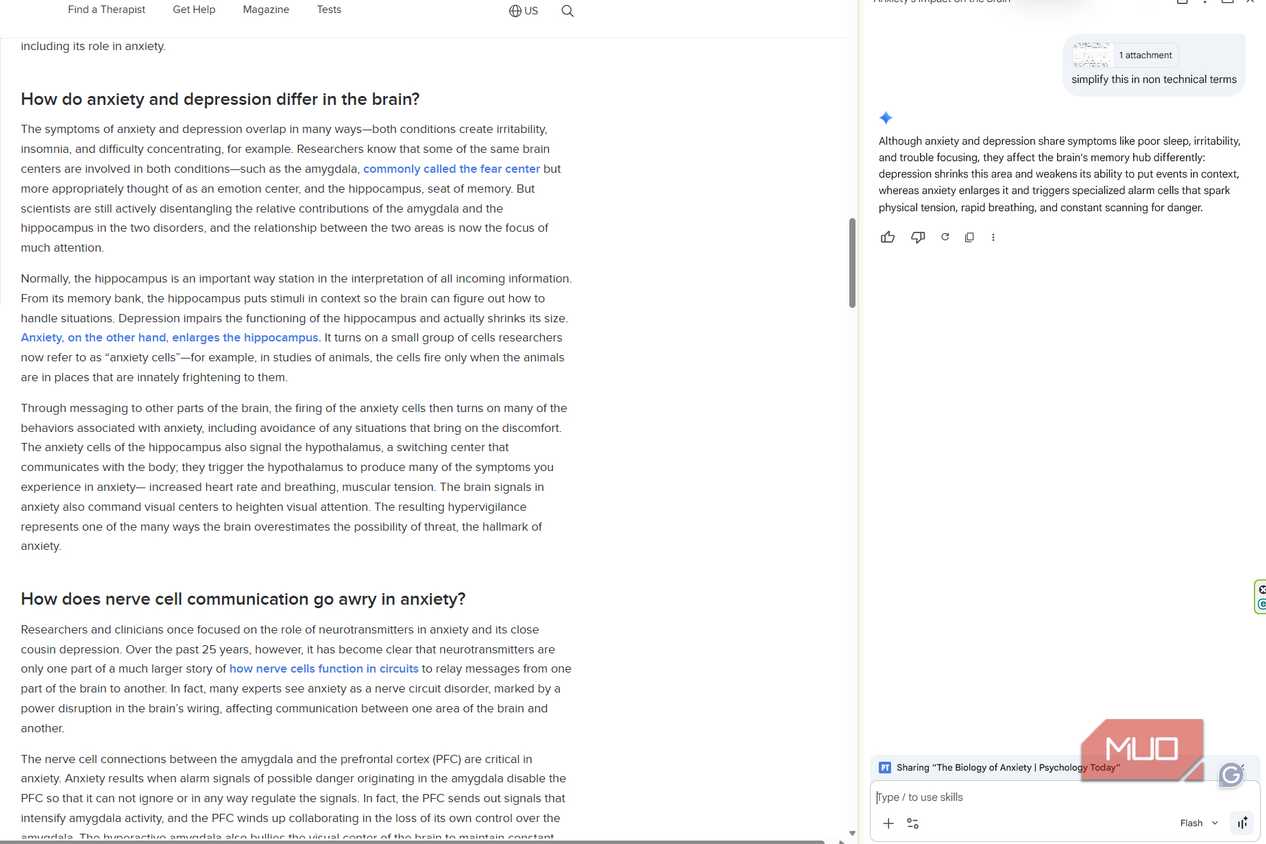The width and height of the screenshot is (1266, 844).
Task: Regenerate the Gemini response
Action: point(945,237)
